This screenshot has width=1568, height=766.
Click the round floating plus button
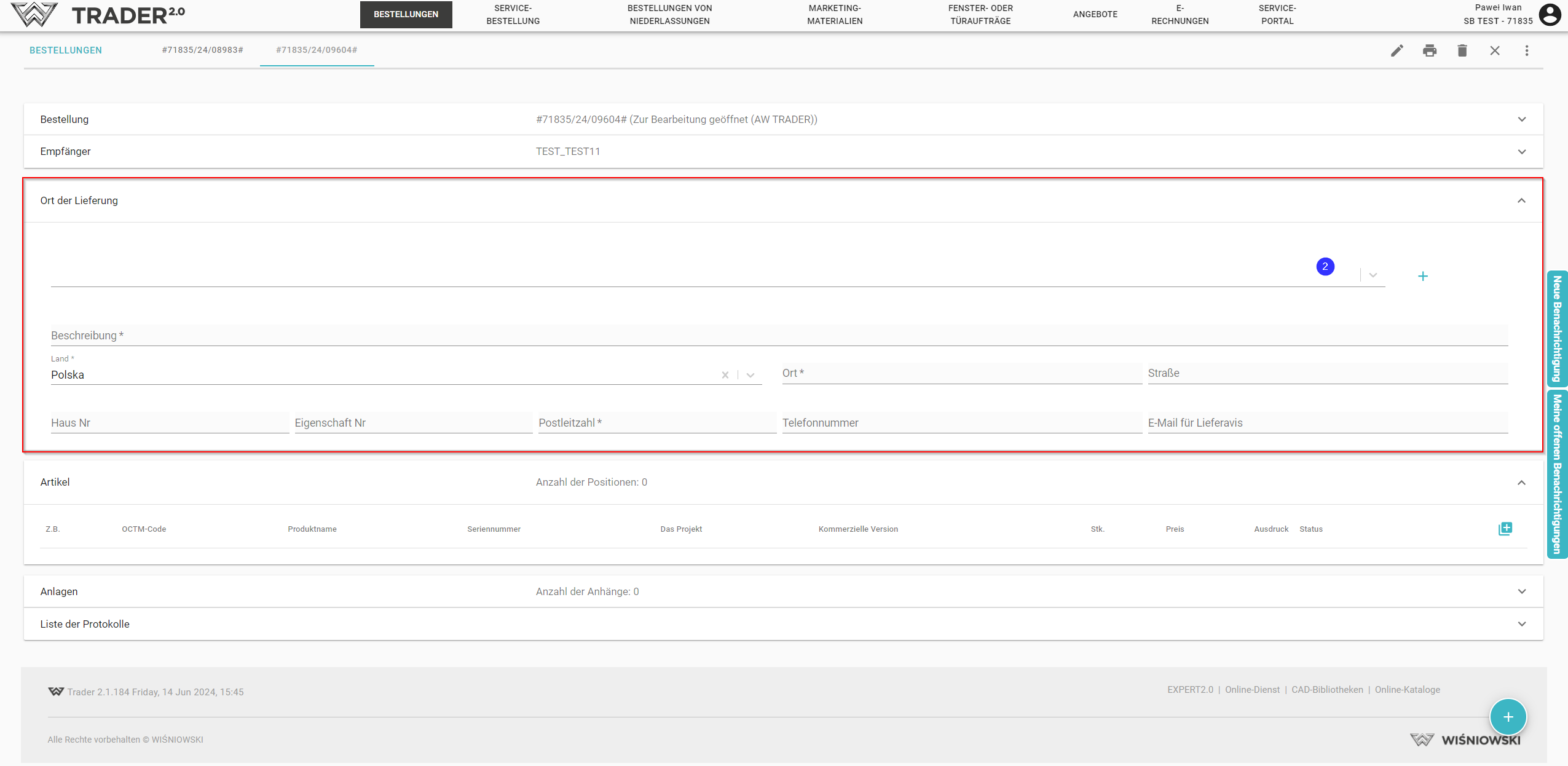[1508, 717]
